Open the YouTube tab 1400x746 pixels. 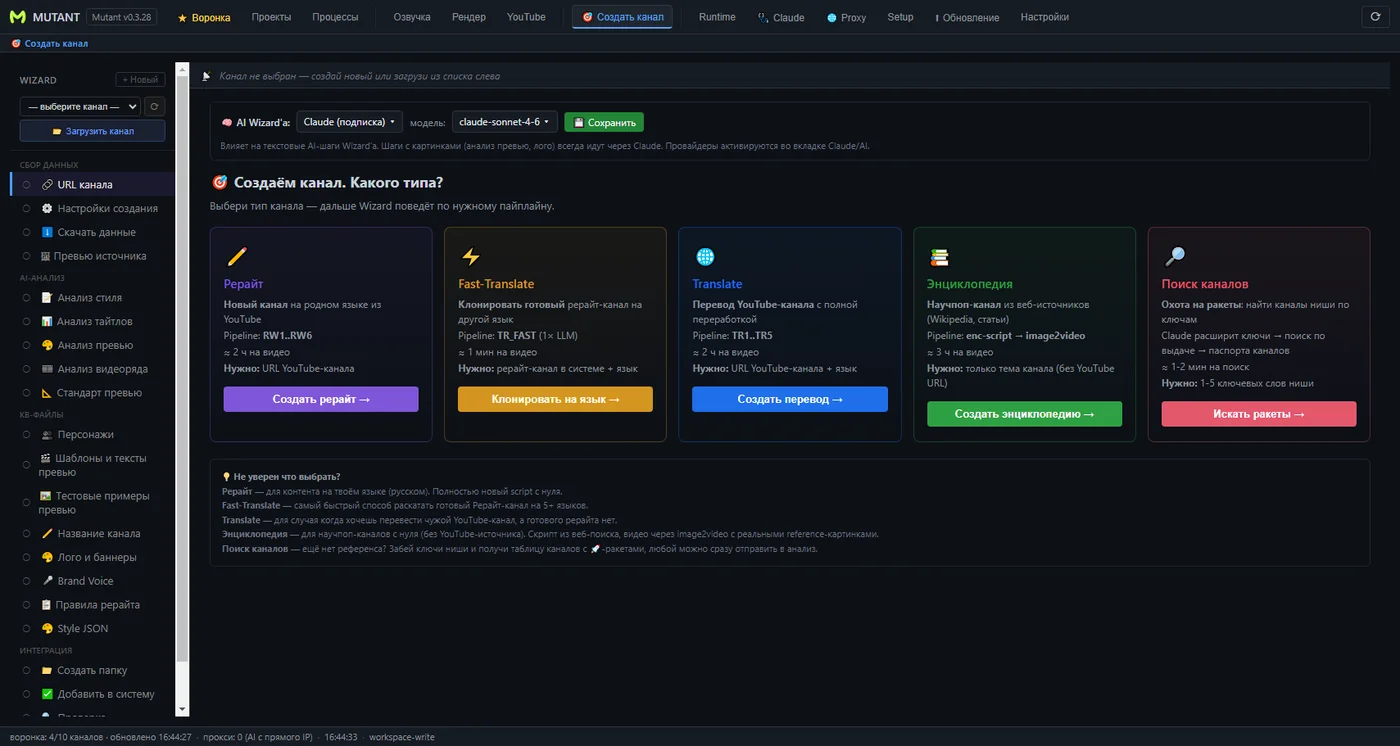pos(526,17)
